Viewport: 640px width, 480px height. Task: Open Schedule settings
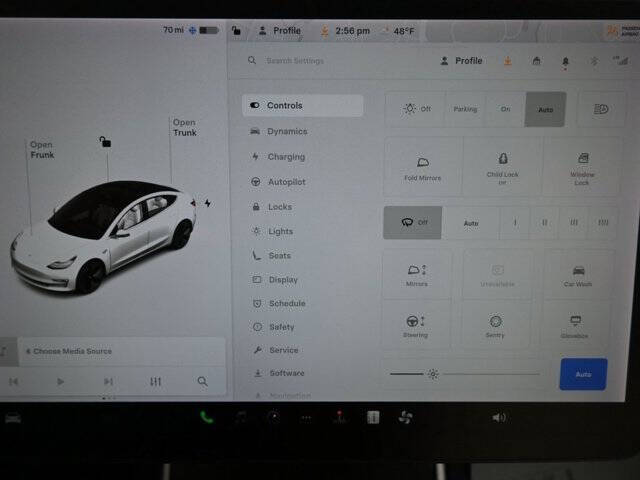279,303
